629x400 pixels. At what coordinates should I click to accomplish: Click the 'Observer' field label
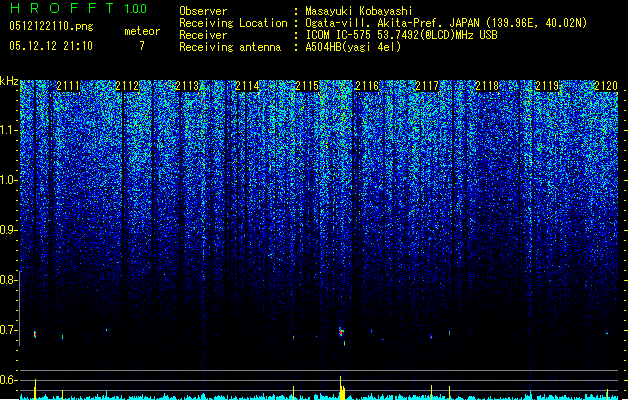coord(203,11)
